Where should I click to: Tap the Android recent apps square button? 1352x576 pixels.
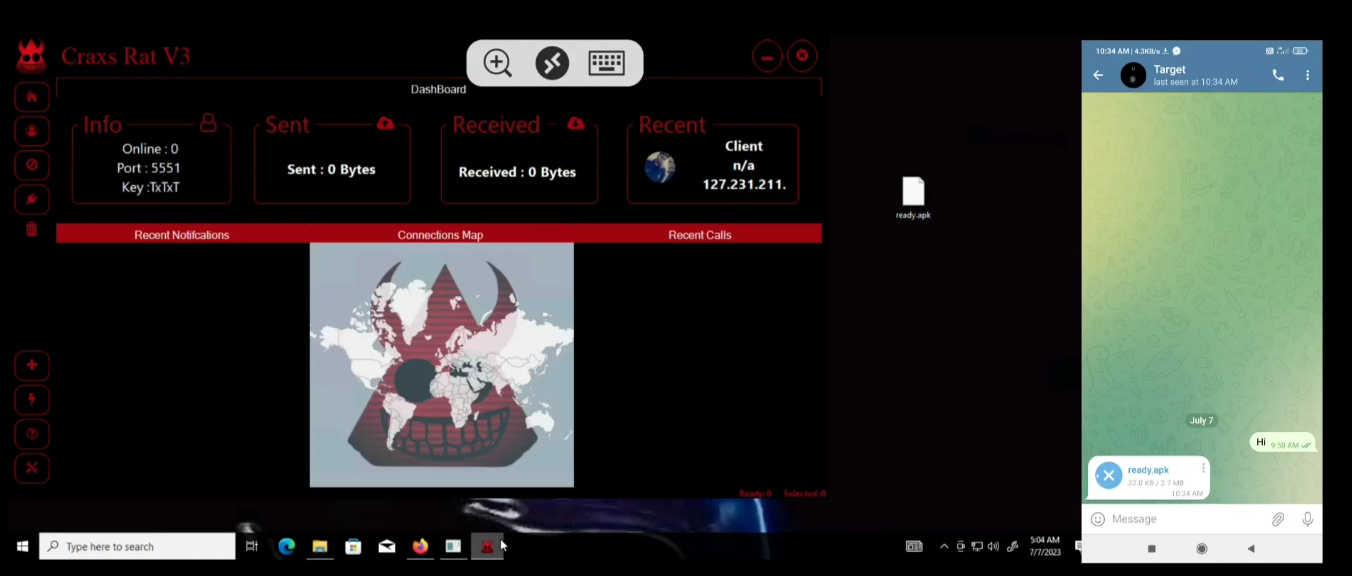pos(1152,548)
